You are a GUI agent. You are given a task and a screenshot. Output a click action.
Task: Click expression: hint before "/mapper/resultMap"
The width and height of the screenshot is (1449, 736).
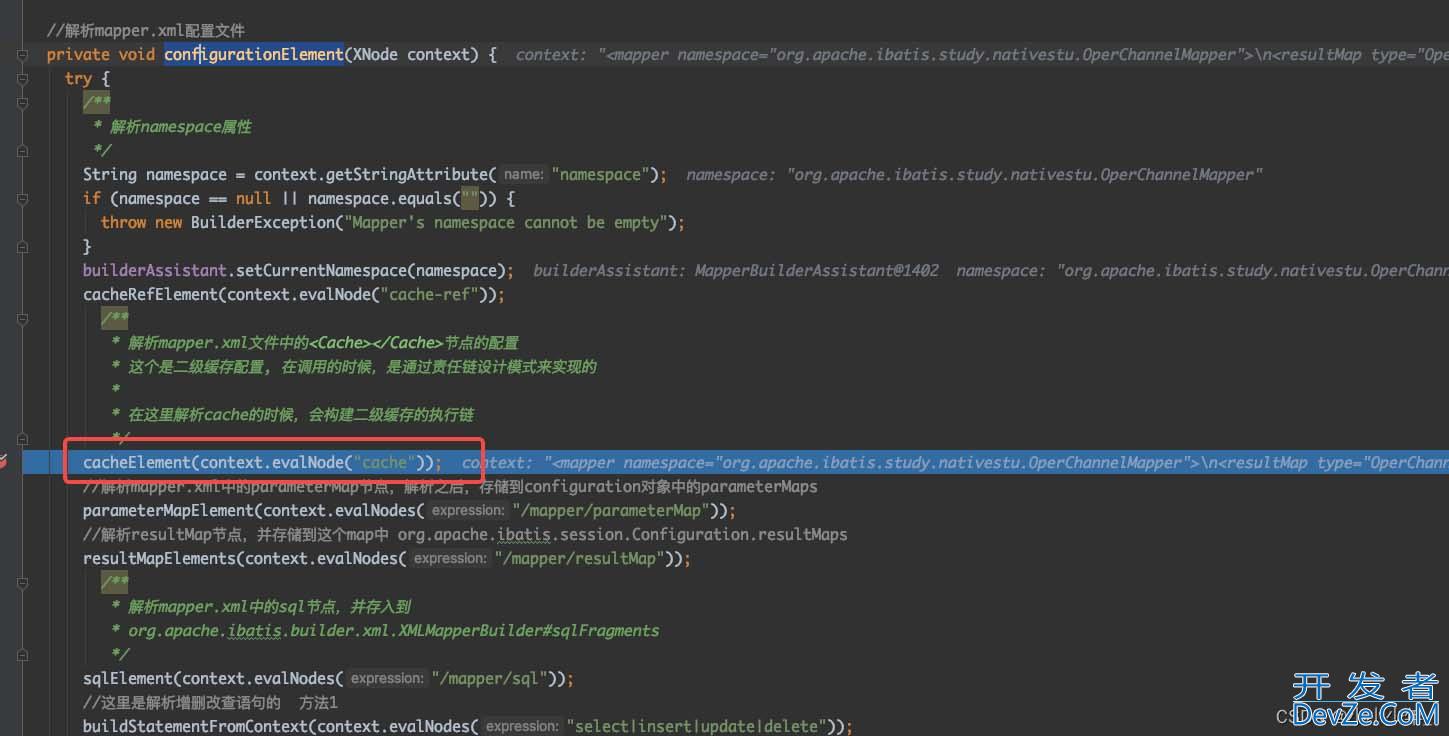pos(450,559)
